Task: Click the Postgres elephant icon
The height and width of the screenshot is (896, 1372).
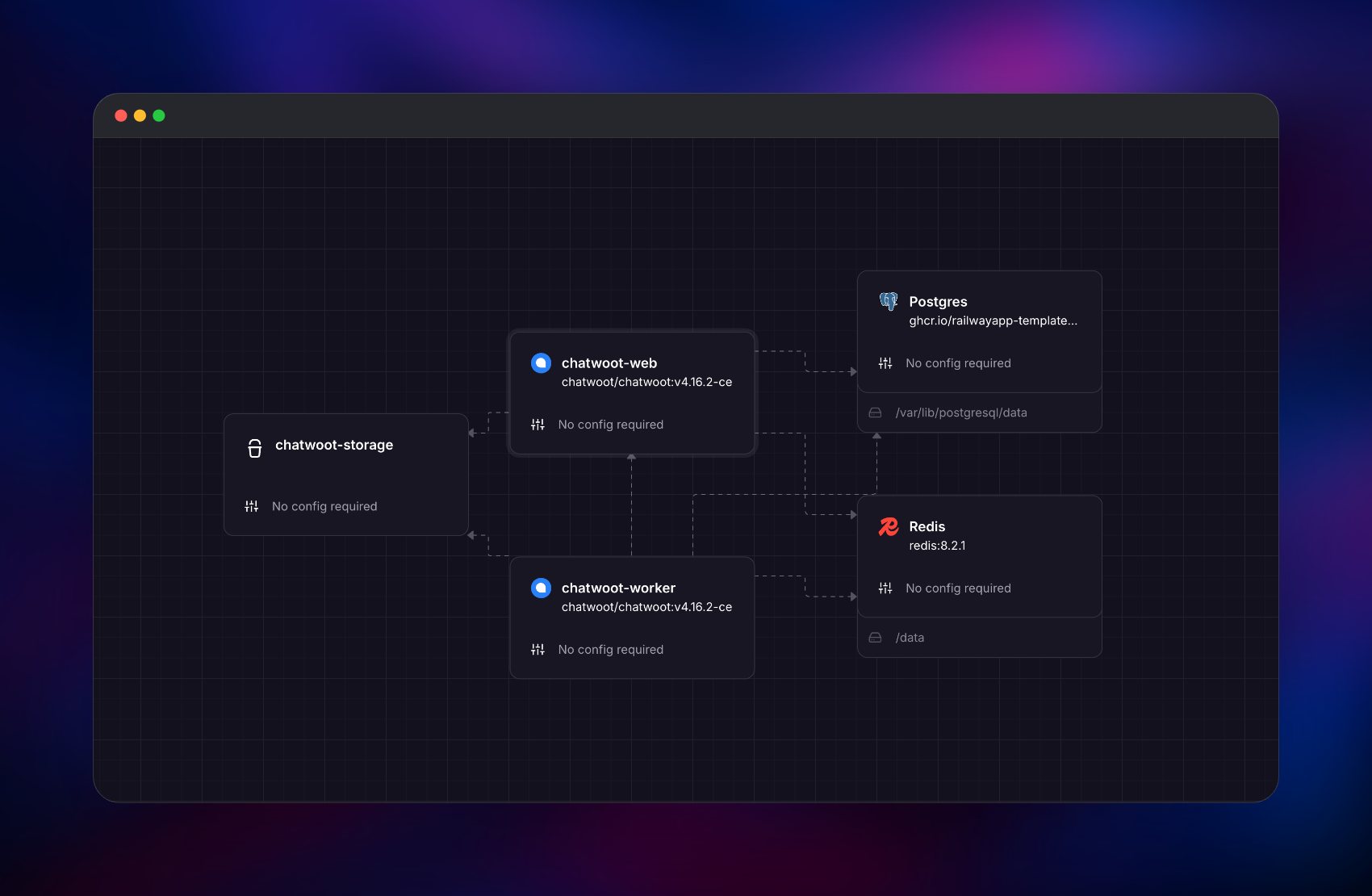Action: [x=889, y=301]
